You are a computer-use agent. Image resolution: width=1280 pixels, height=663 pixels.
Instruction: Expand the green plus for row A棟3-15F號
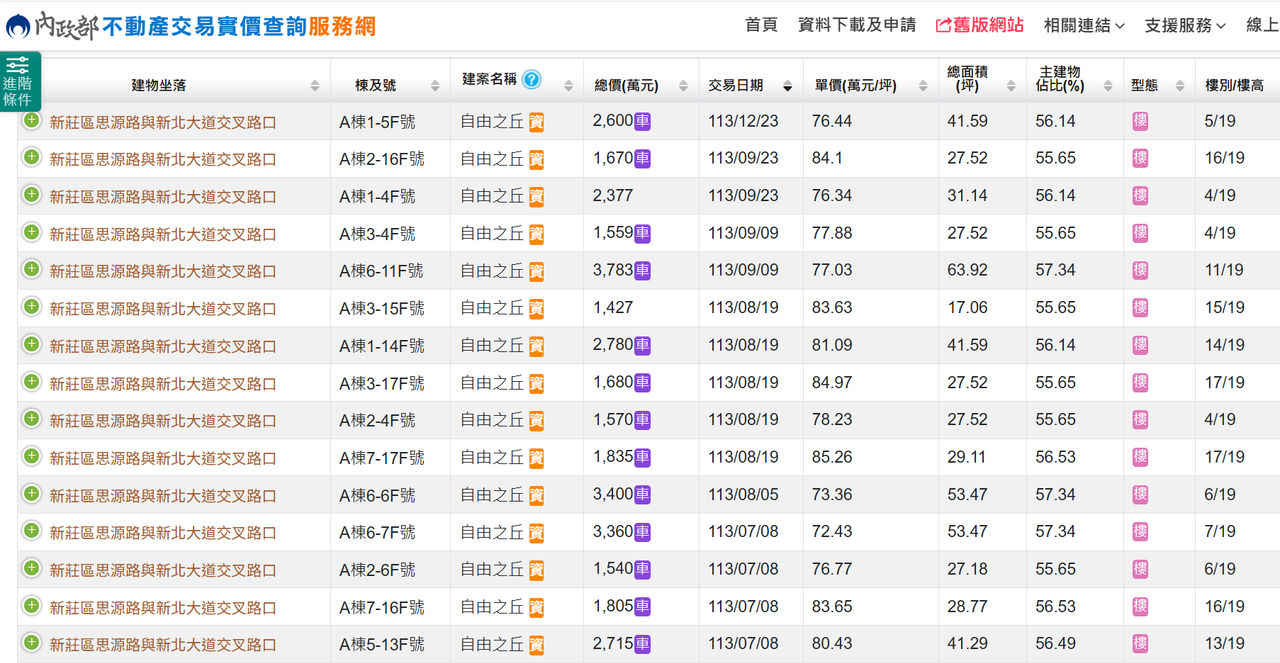31,307
